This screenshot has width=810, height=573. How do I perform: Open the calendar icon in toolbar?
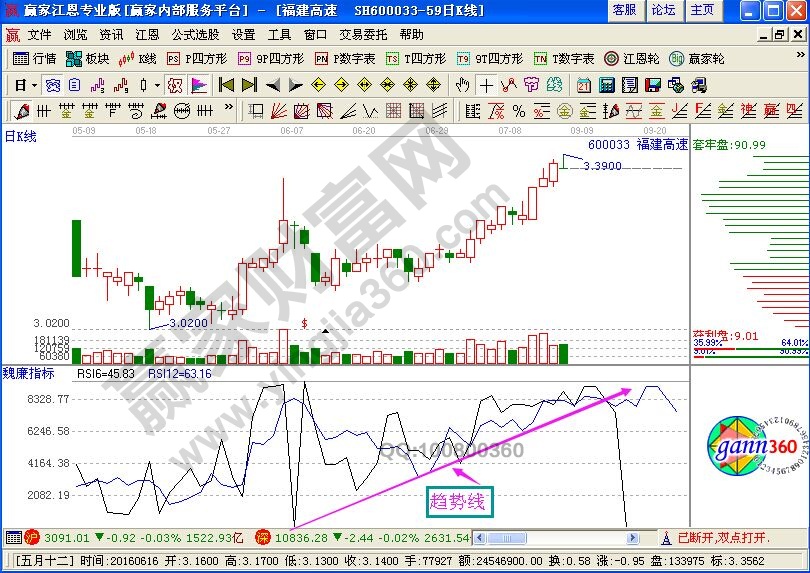584,85
